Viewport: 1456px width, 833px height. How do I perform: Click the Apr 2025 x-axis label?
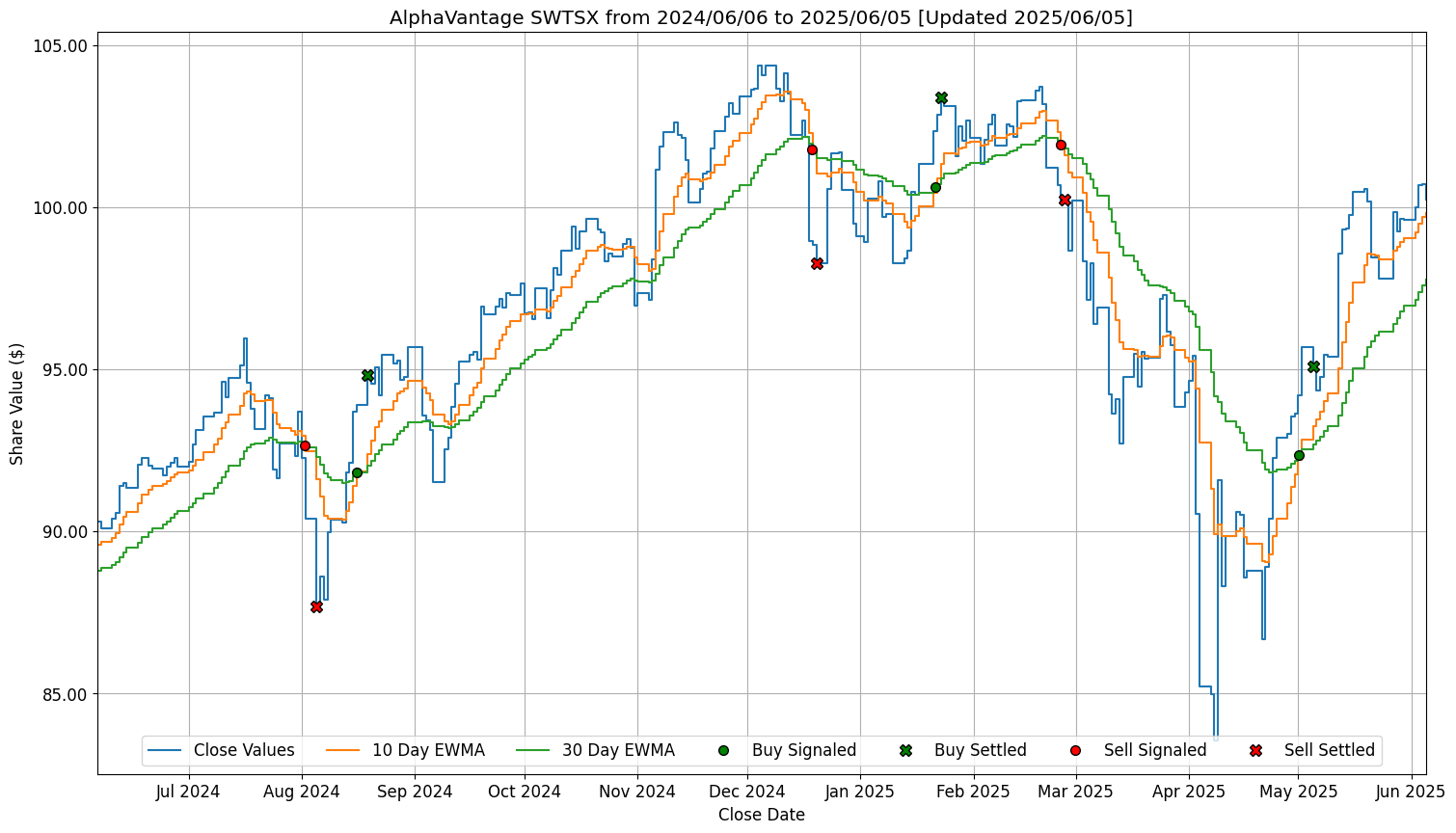click(1189, 792)
